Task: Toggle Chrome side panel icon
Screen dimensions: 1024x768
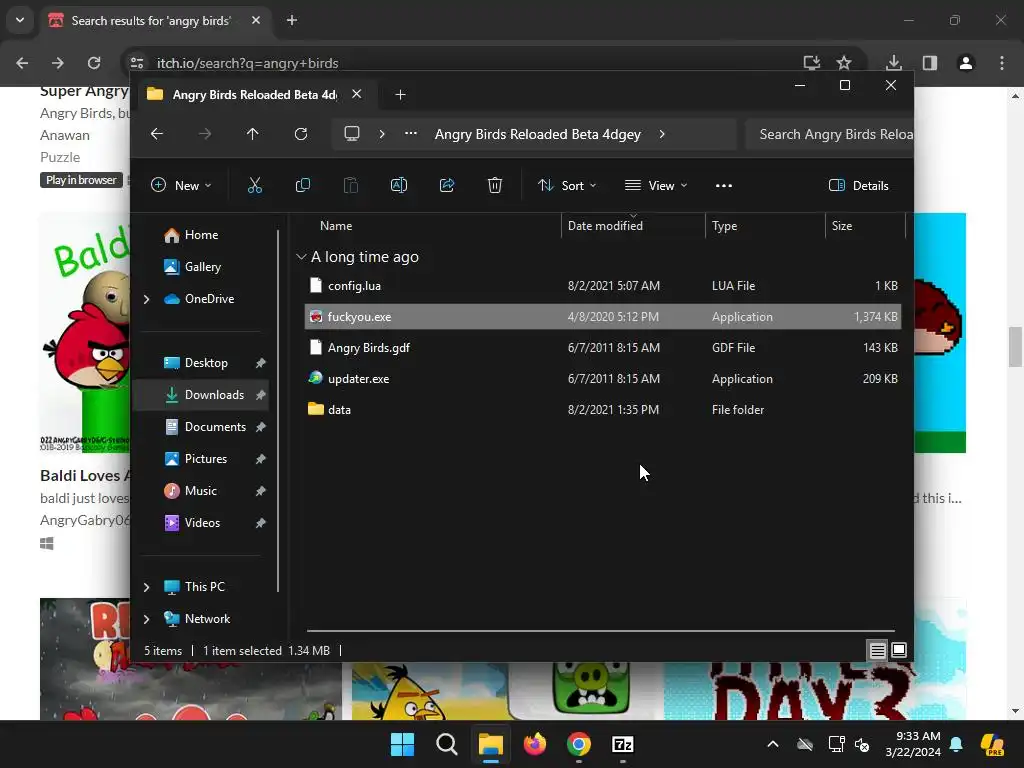Action: pyautogui.click(x=929, y=63)
